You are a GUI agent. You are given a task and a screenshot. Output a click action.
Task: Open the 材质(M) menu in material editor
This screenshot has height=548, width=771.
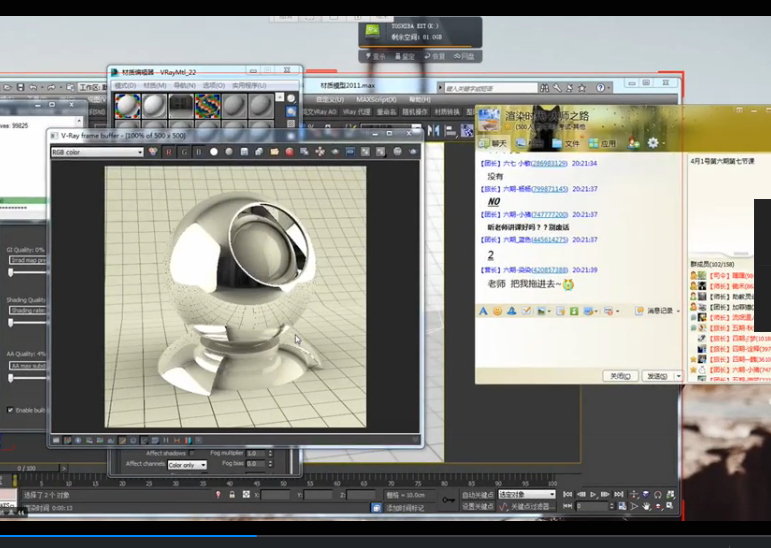154,86
